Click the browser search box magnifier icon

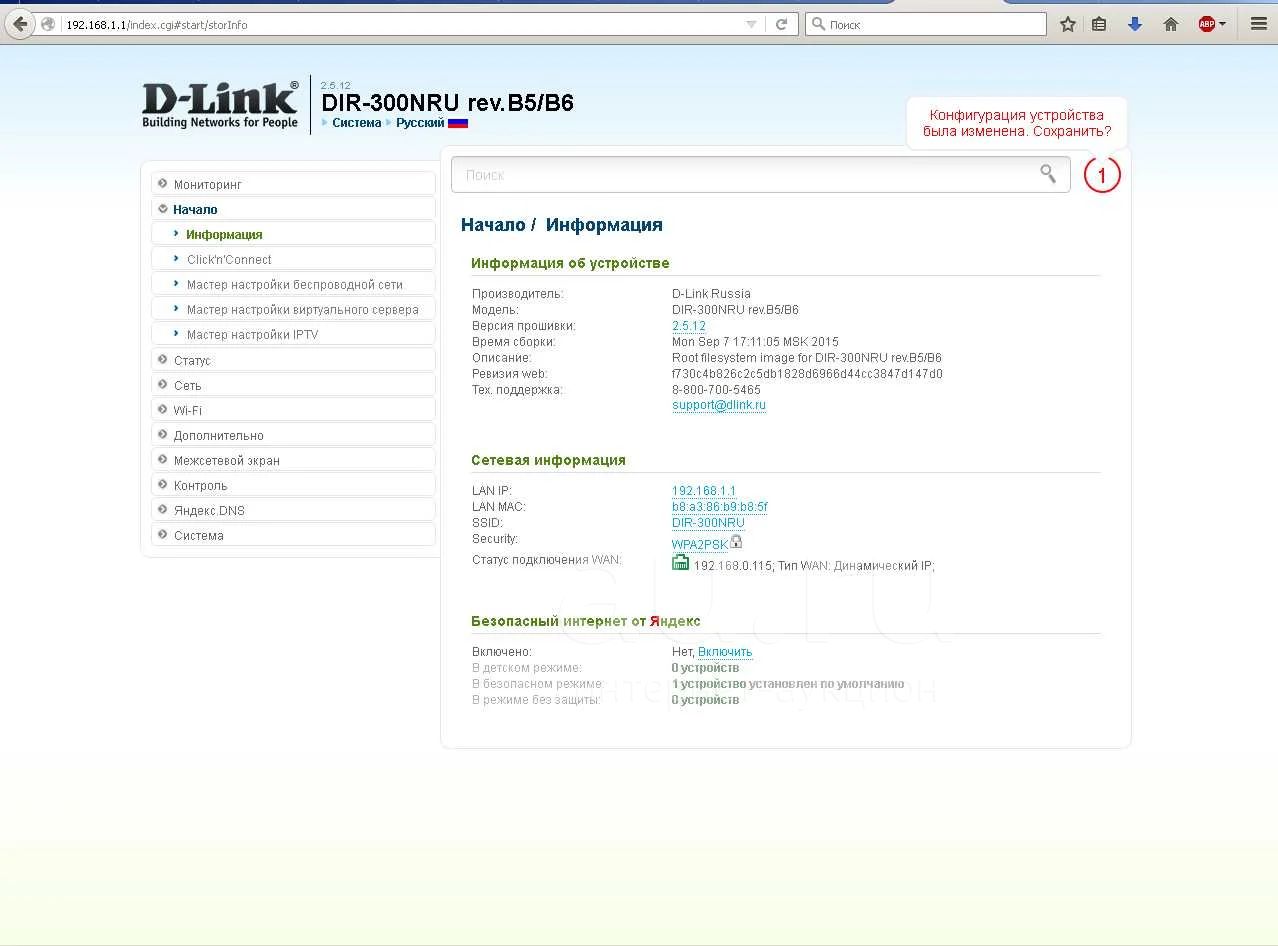[x=817, y=24]
